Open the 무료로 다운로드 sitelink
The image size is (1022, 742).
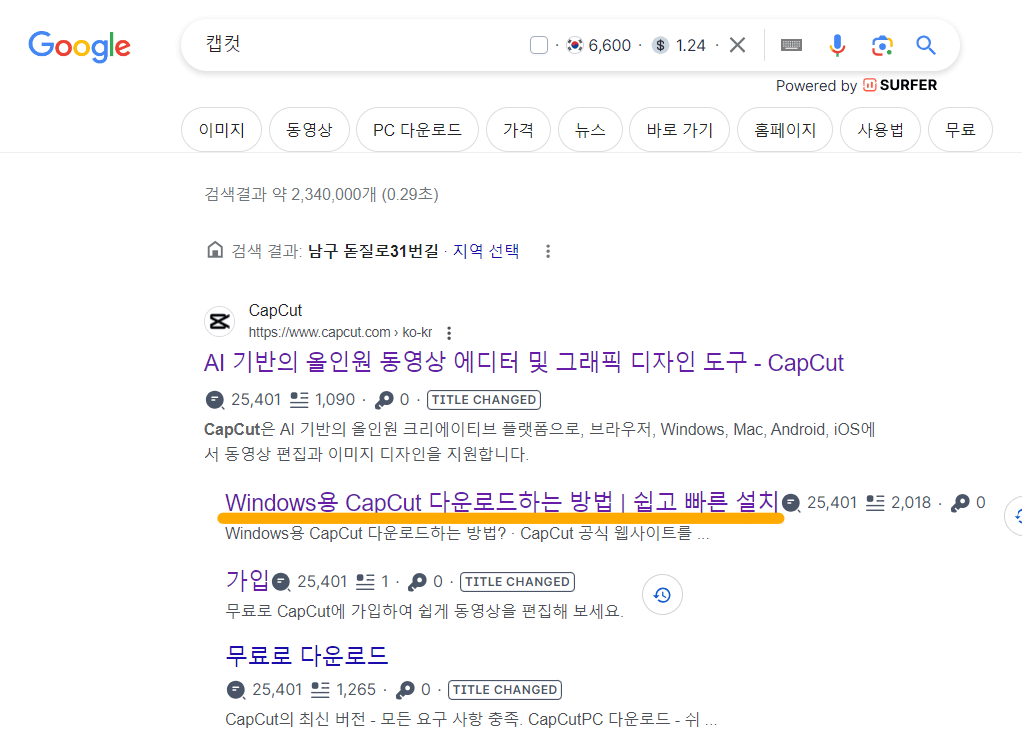click(307, 655)
